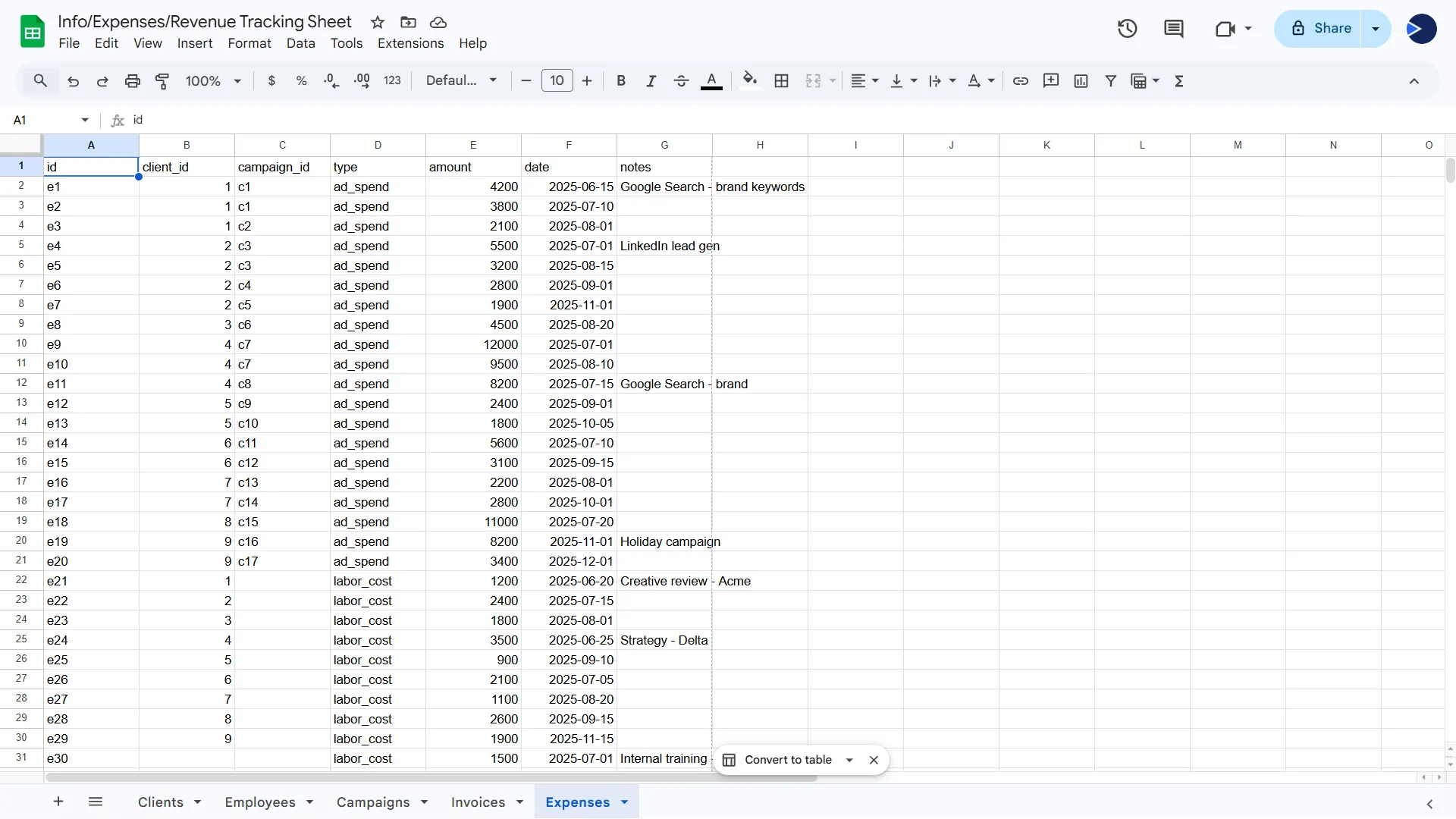
Task: Toggle italic formatting
Action: [651, 80]
